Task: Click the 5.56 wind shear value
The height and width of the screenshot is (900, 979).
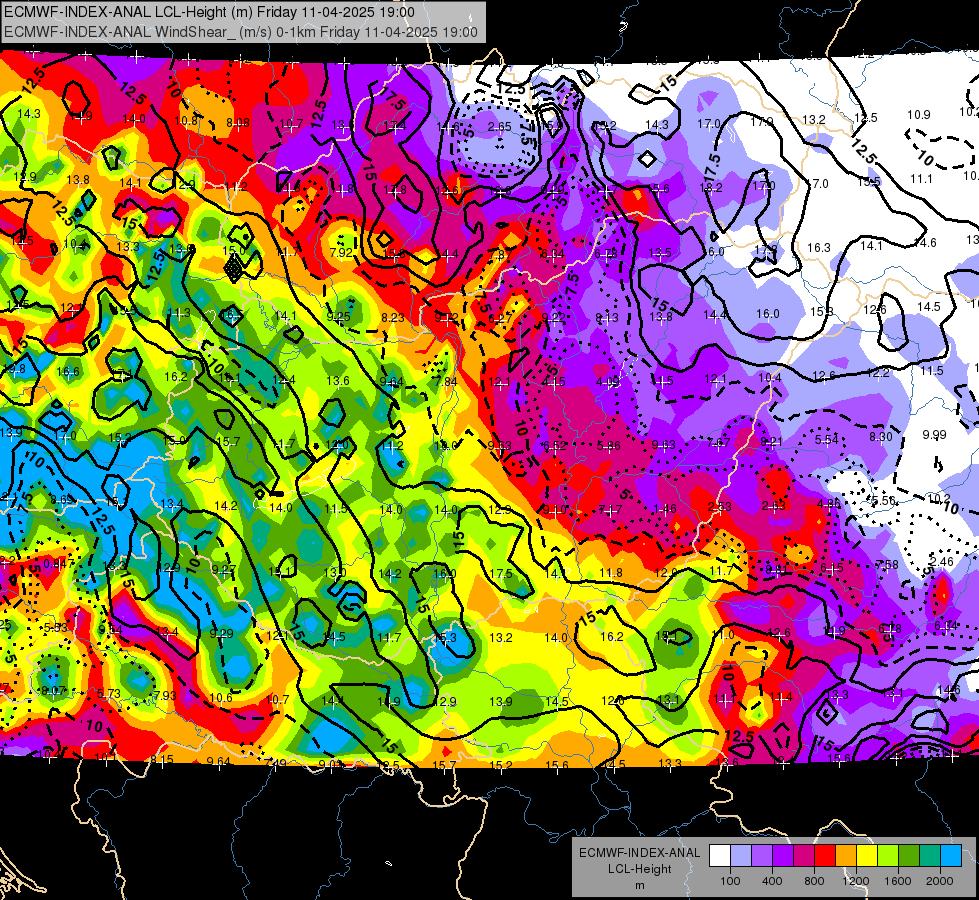Action: click(x=884, y=501)
